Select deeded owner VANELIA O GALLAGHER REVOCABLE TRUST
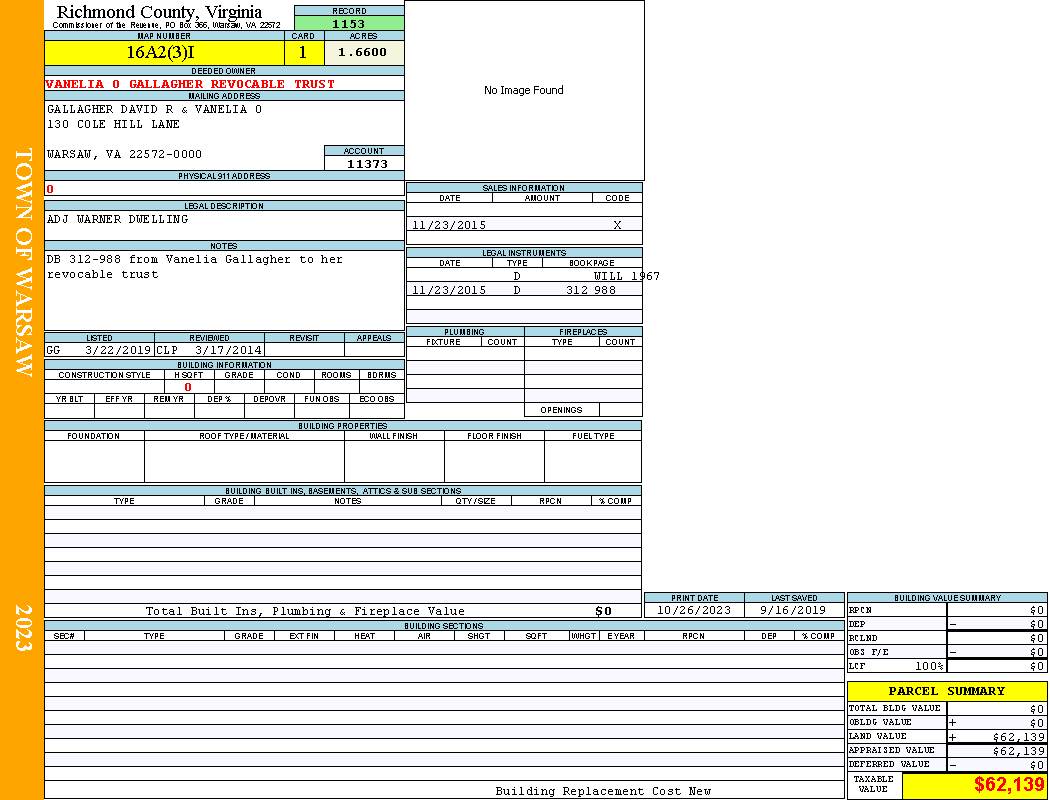The height and width of the screenshot is (800, 1050). [x=190, y=84]
